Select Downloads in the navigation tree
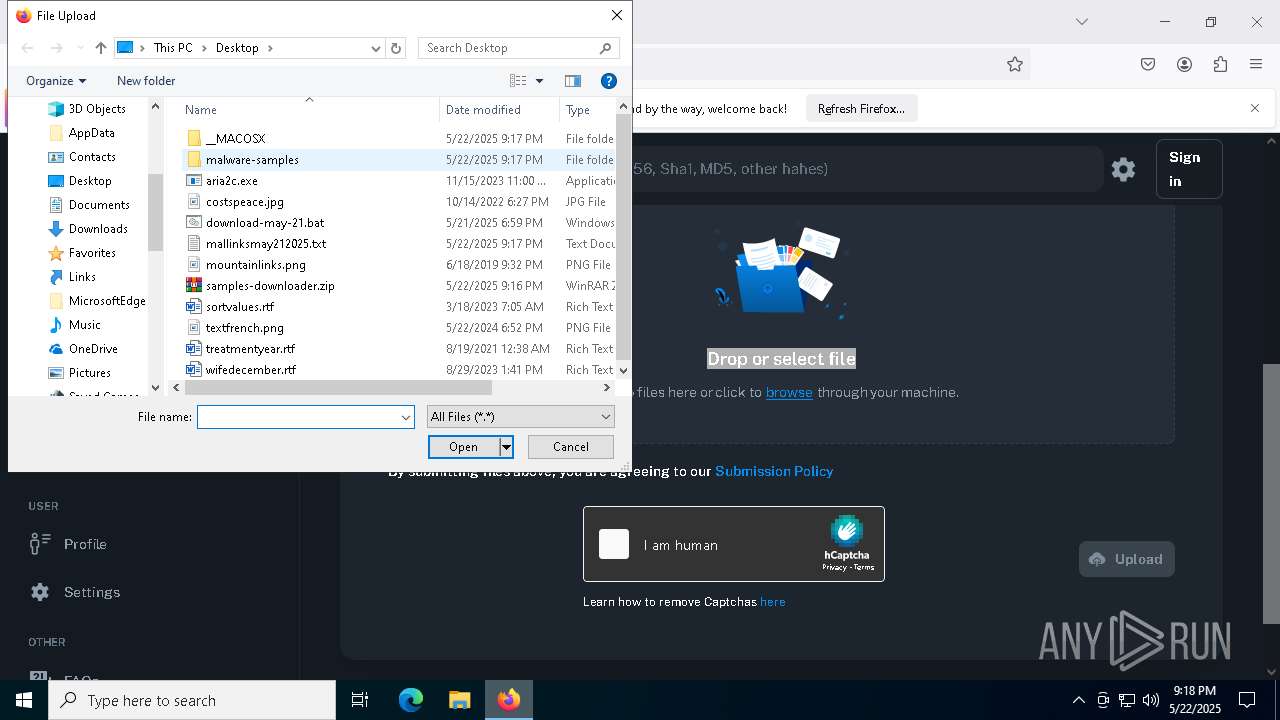 (98, 229)
